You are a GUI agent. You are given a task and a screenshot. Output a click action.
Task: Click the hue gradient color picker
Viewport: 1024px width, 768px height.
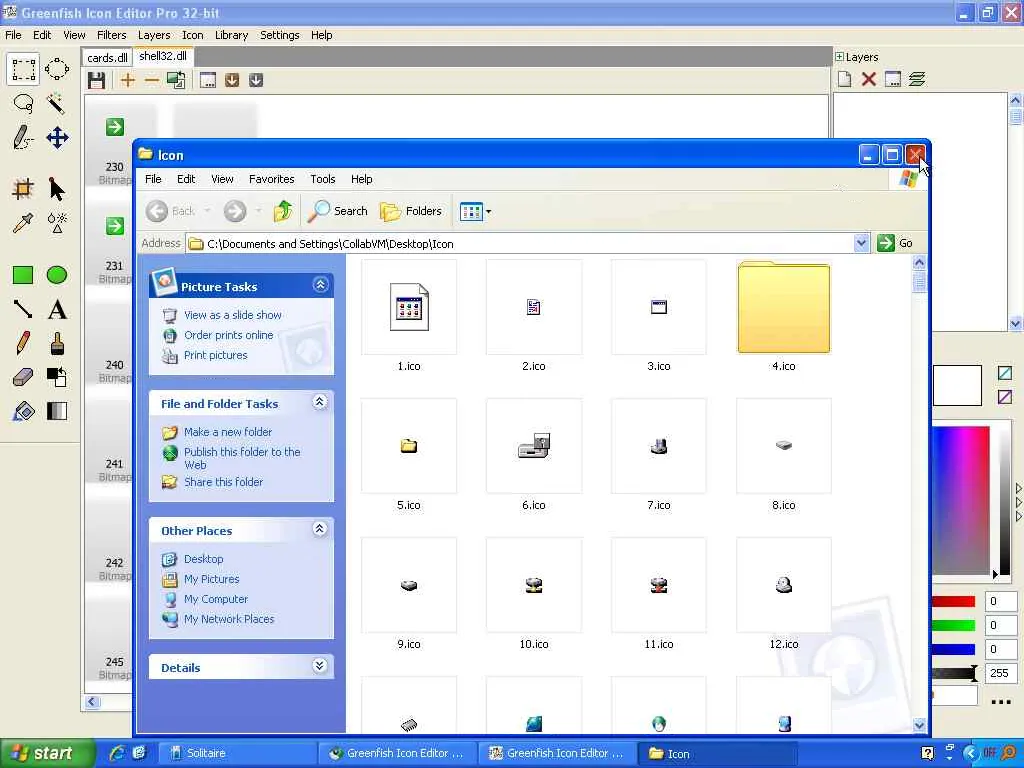[961, 501]
